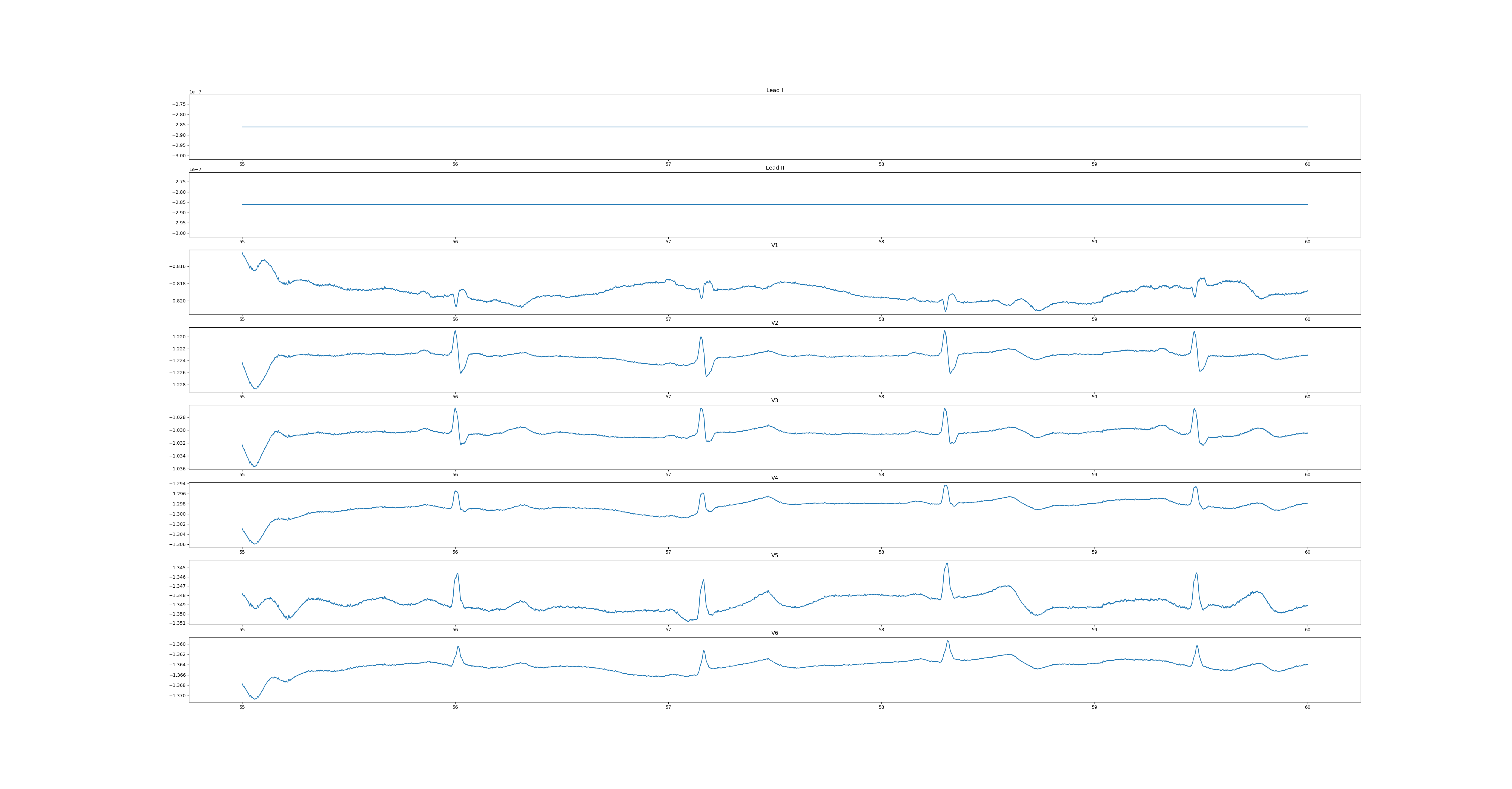Viewport: 1512px width, 789px height.
Task: Click the tallest V5 peak just after 58
Action: pos(947,564)
